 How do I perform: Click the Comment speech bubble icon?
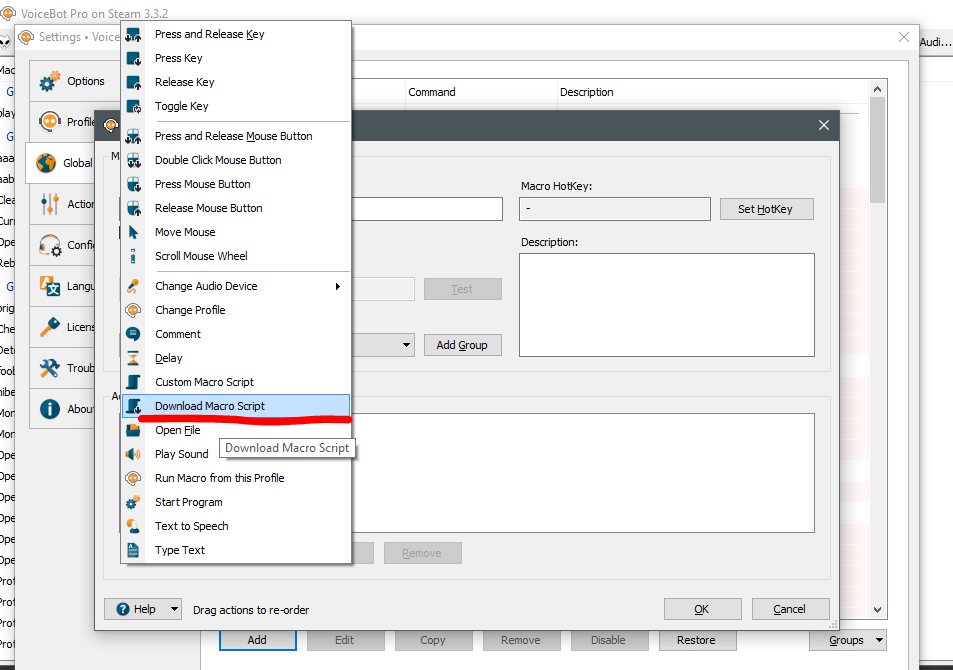coord(133,334)
